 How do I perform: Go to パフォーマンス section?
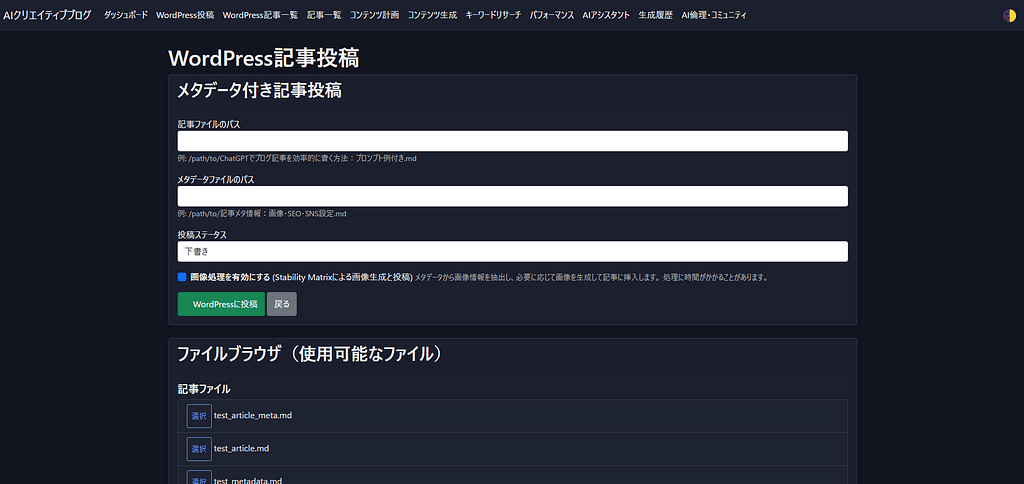552,15
